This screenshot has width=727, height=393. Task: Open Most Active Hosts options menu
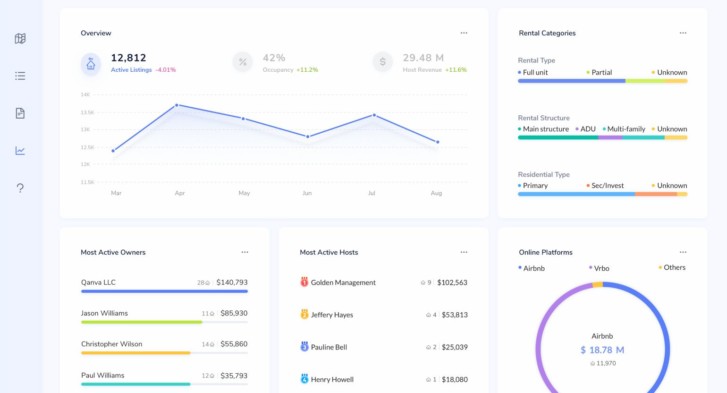tap(464, 252)
